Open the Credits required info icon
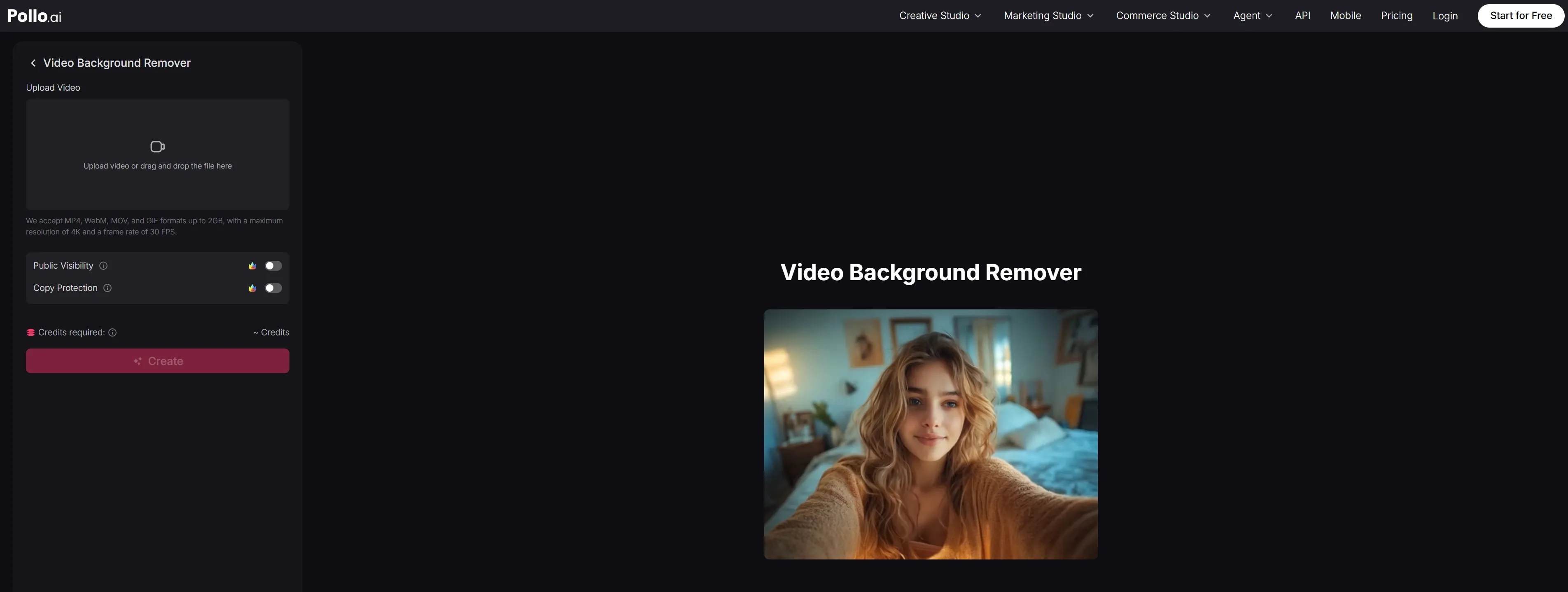This screenshot has width=1568, height=592. pyautogui.click(x=112, y=332)
